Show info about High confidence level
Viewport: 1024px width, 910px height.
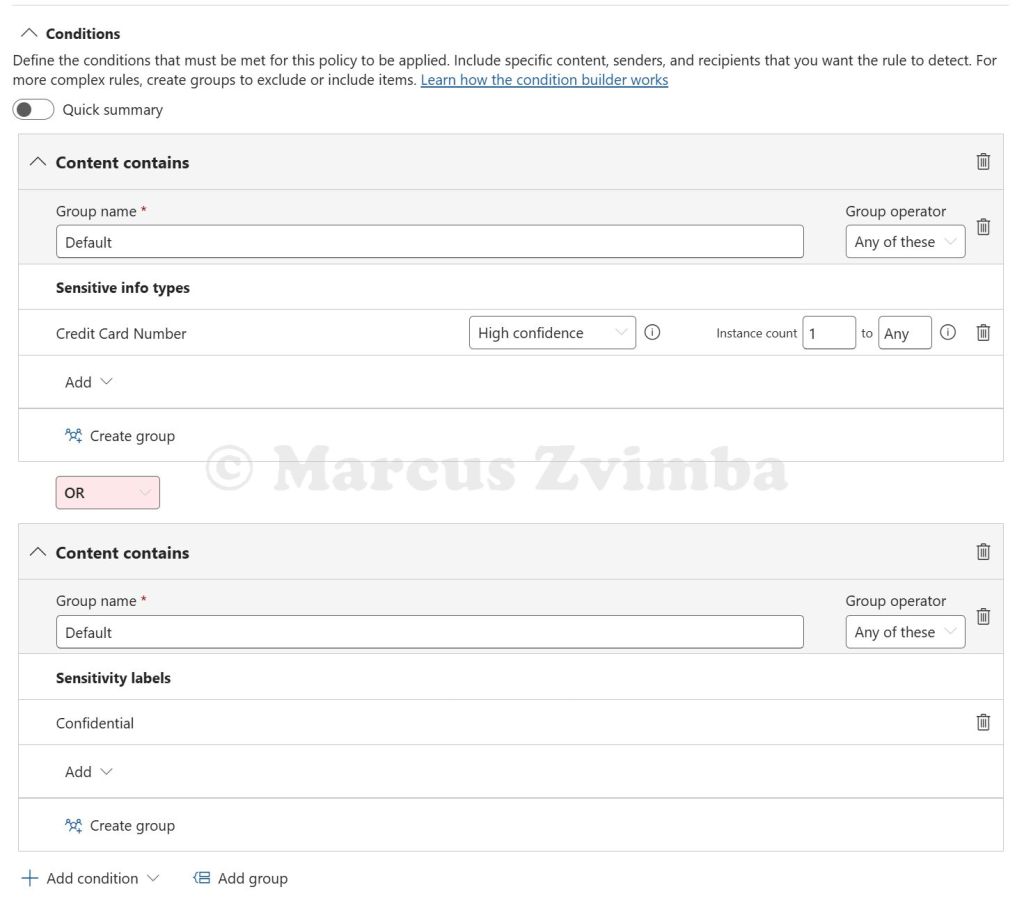(652, 333)
